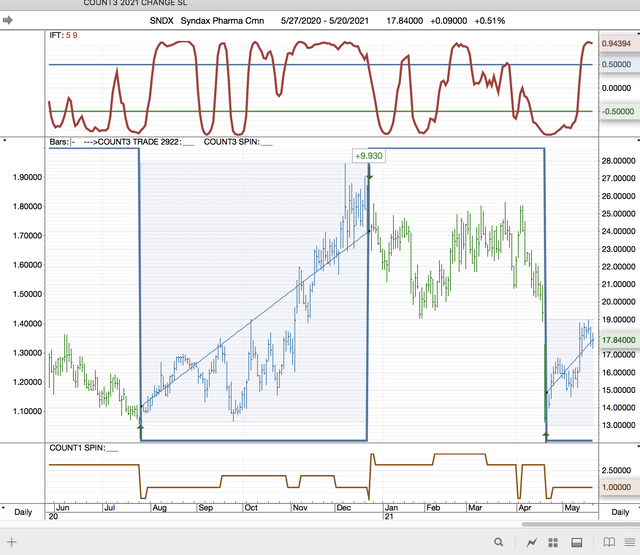Open the list lines icon at bottom right
Viewport: 640px width, 555px height.
tap(630, 542)
